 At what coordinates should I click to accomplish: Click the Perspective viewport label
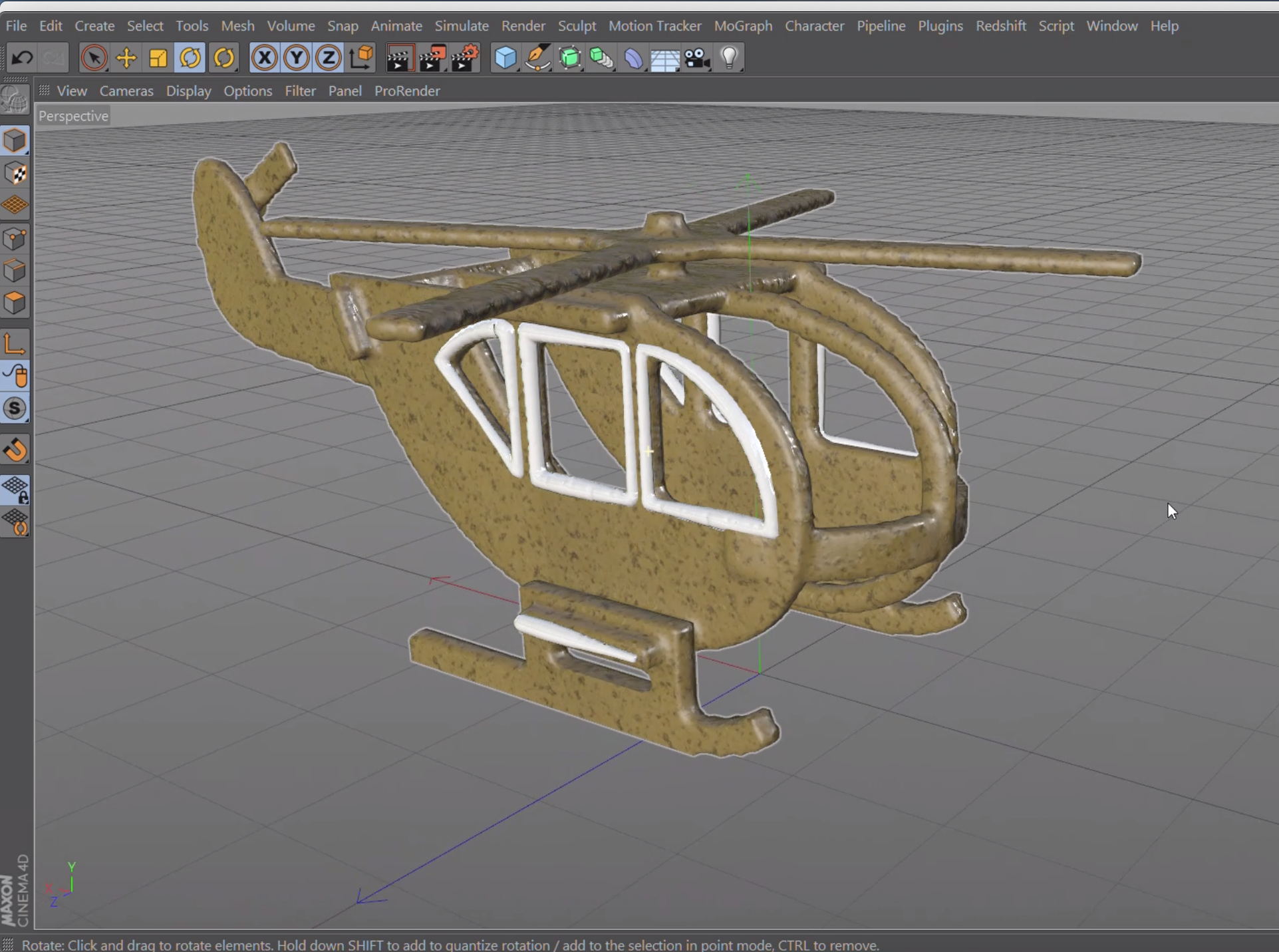coord(73,116)
